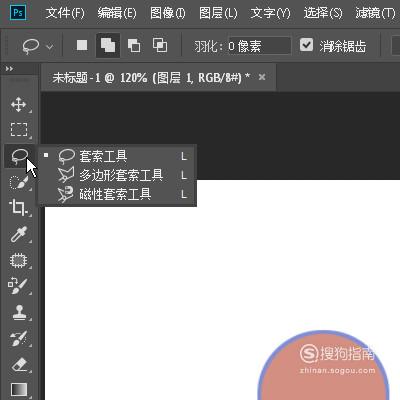400x400 pixels.
Task: Open the 编辑(E) menu
Action: 117,13
